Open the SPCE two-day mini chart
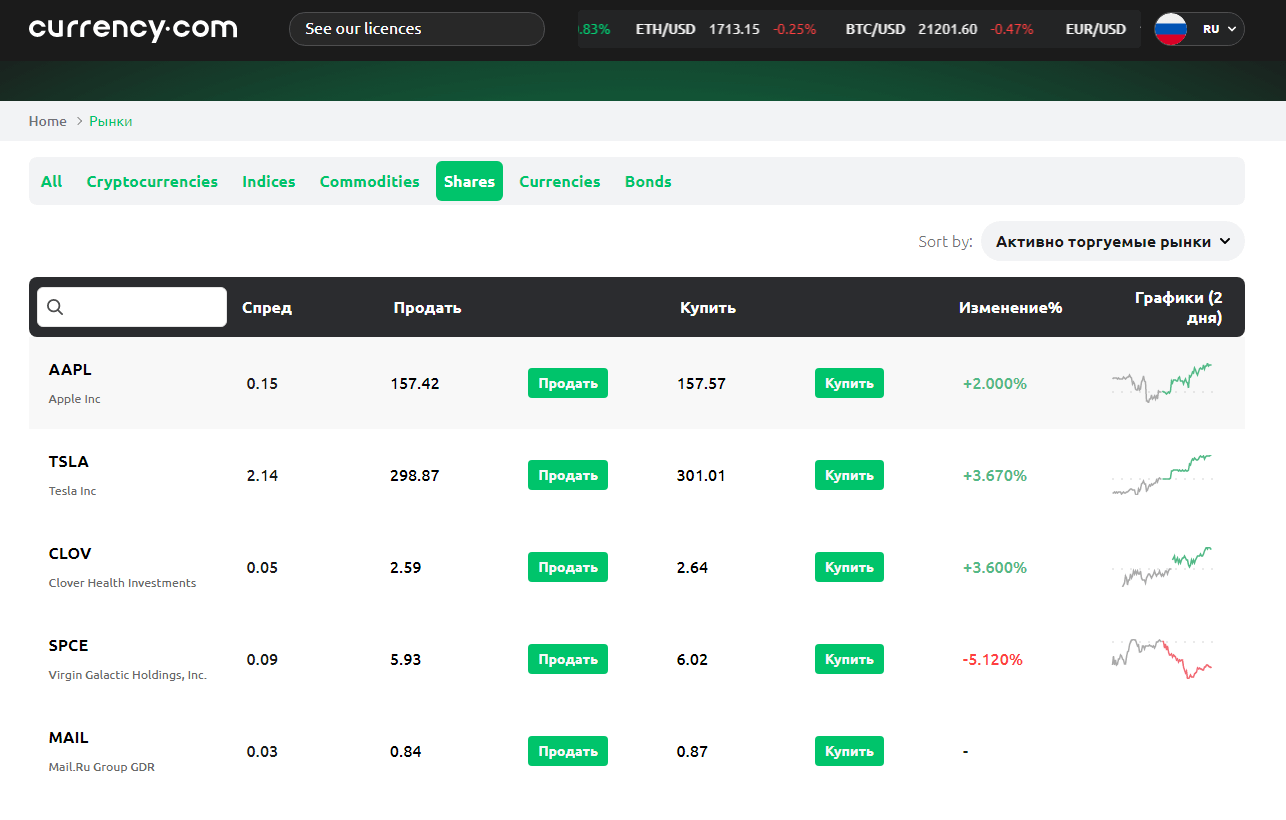This screenshot has height=820, width=1286. coord(1161,659)
